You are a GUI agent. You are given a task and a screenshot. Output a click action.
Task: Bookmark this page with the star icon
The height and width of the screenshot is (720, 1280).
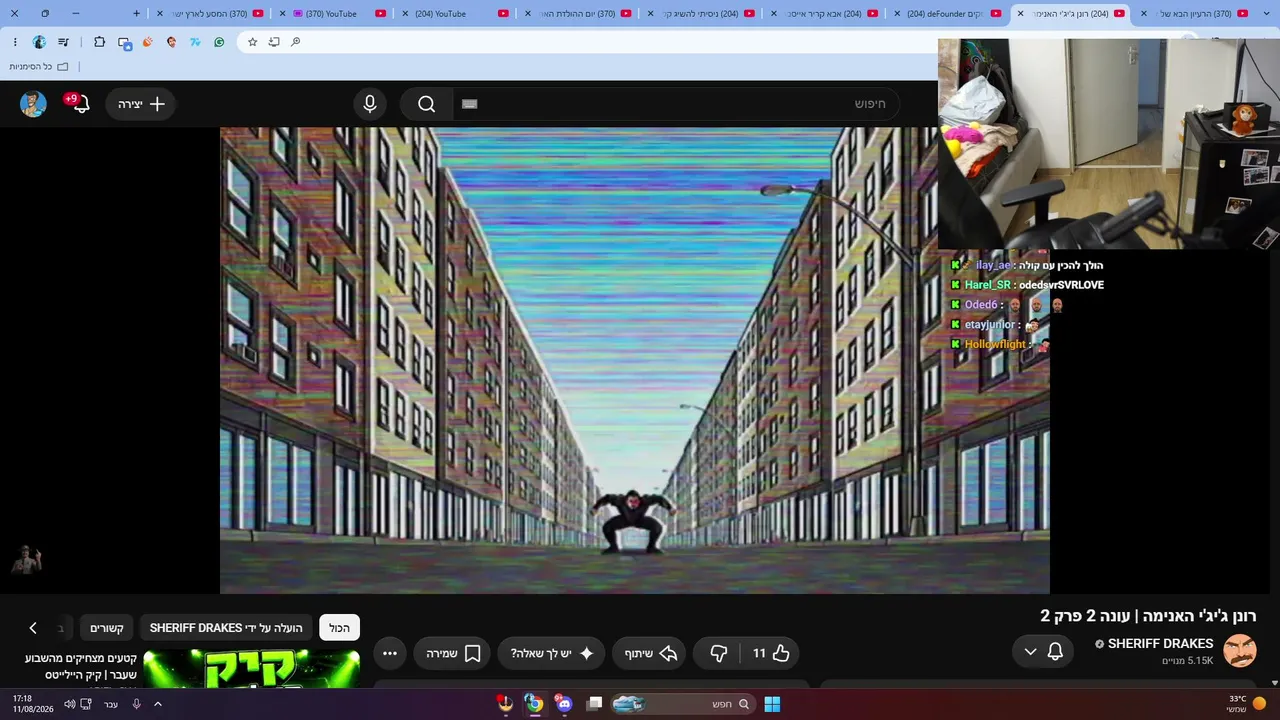[x=252, y=42]
